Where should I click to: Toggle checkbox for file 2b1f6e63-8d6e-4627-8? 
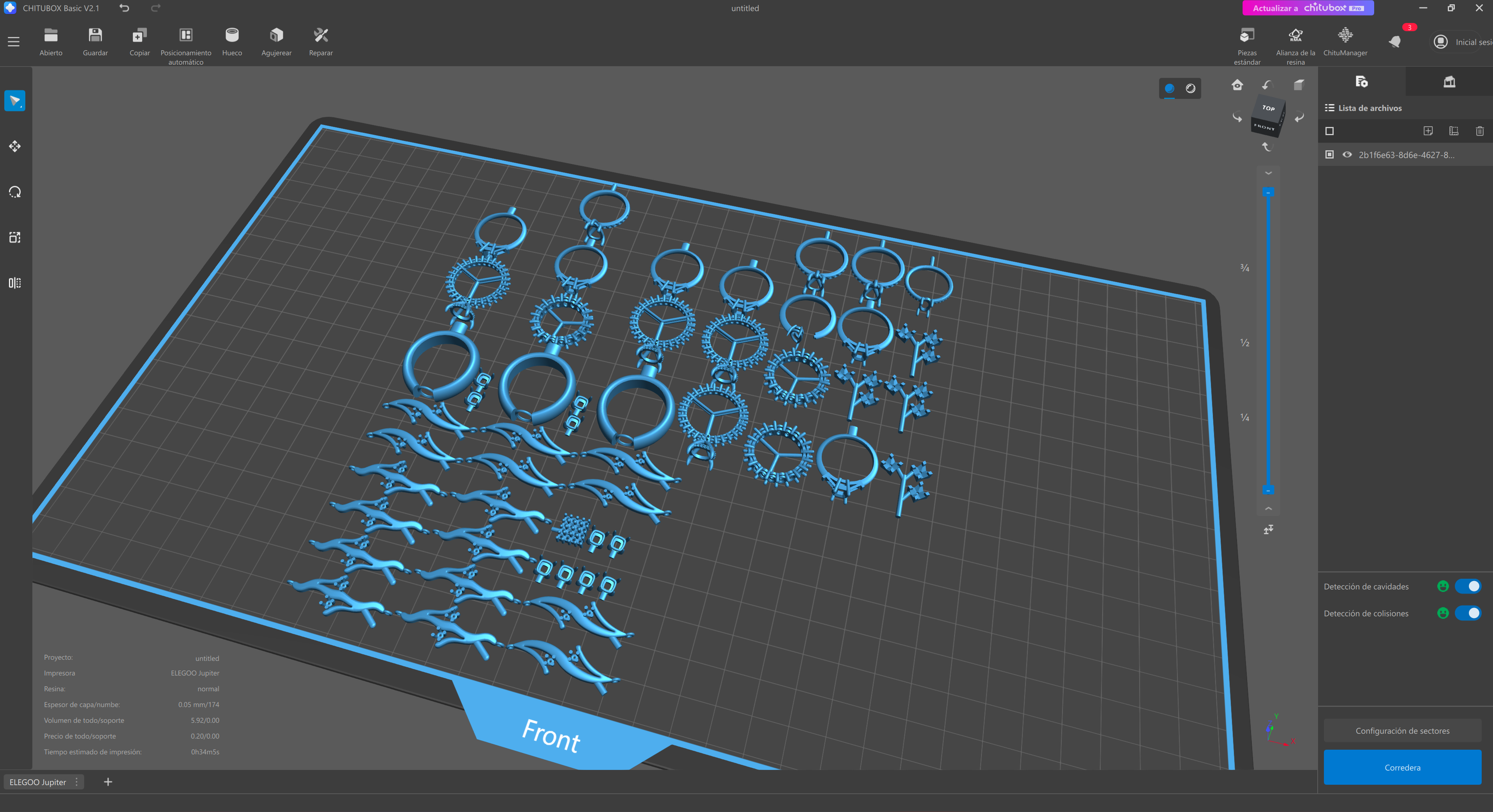point(1330,155)
